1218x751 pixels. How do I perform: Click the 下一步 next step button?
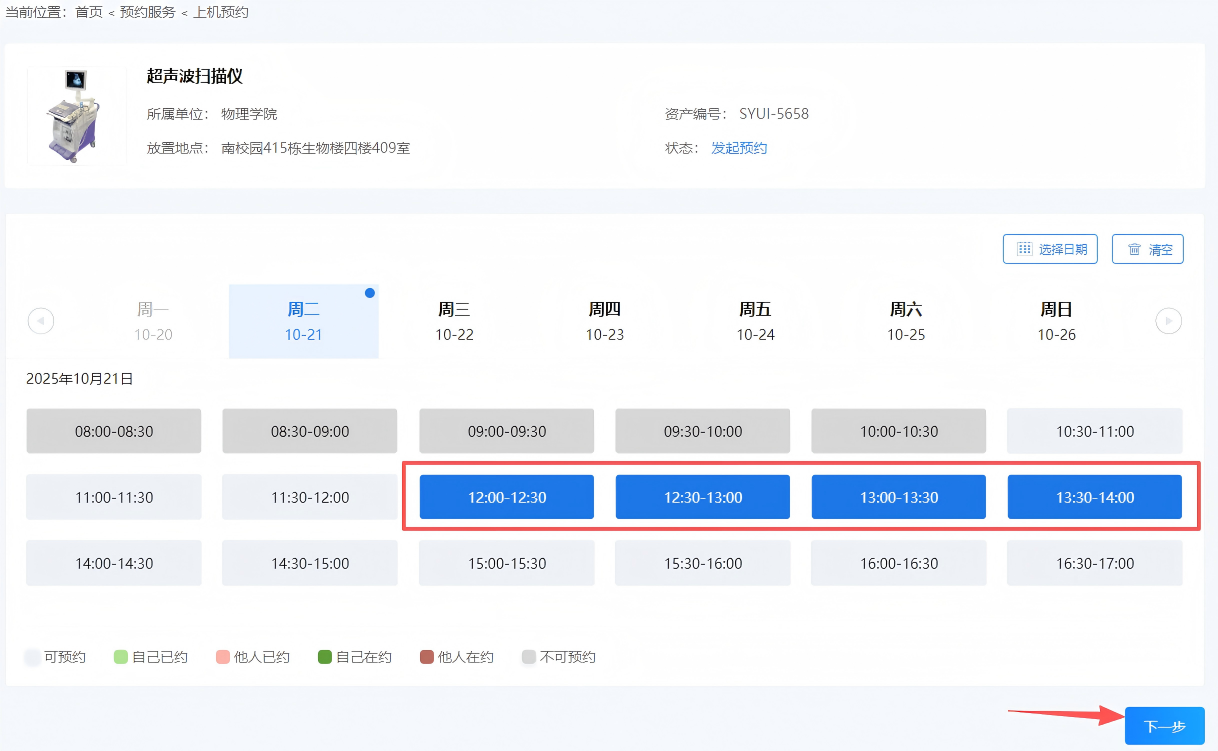click(x=1164, y=726)
